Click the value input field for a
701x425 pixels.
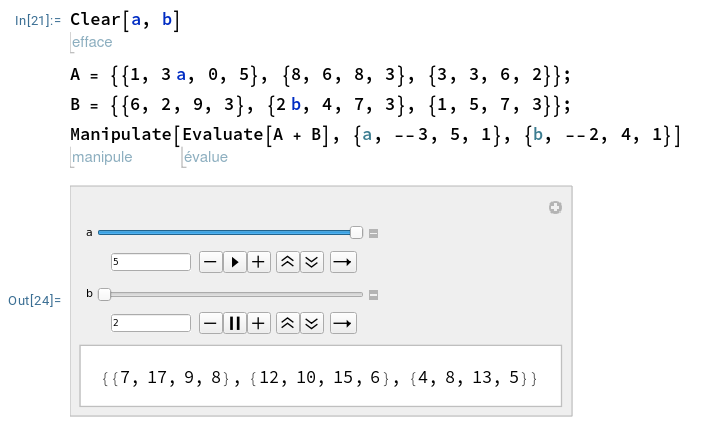click(x=150, y=262)
